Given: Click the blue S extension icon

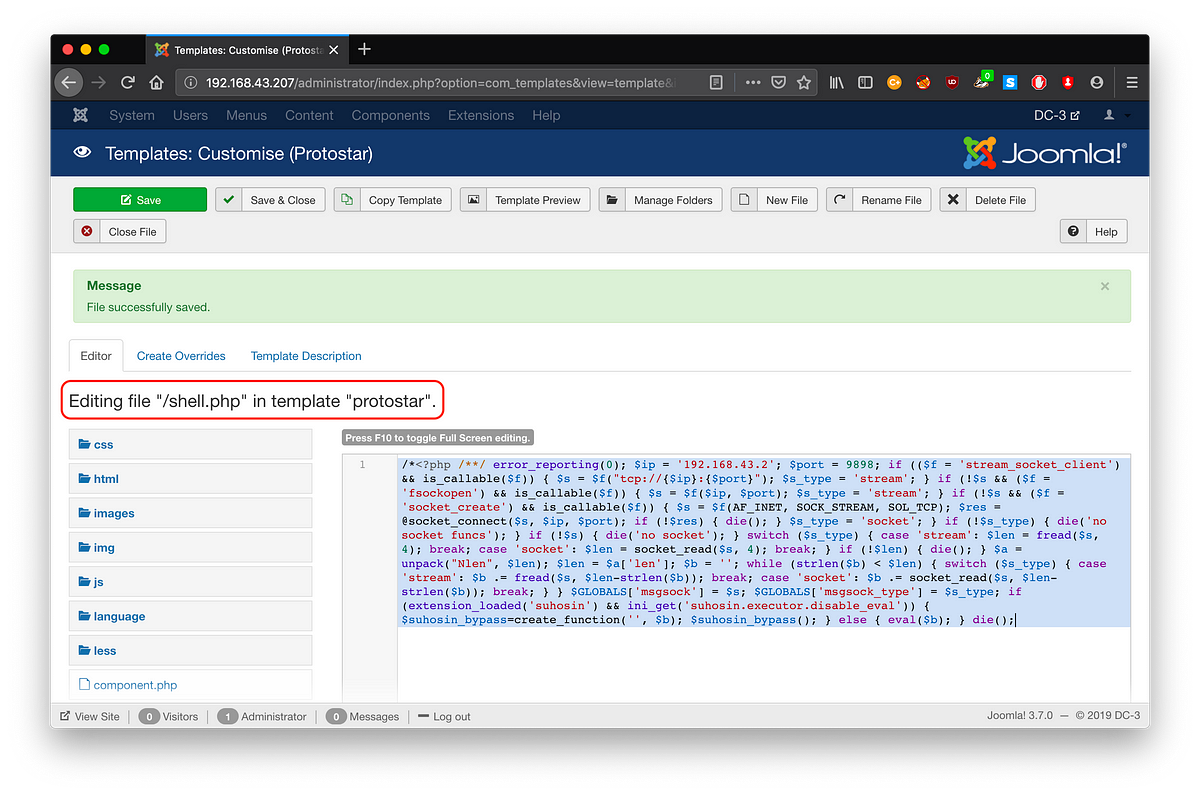Looking at the screenshot, I should [x=1010, y=83].
